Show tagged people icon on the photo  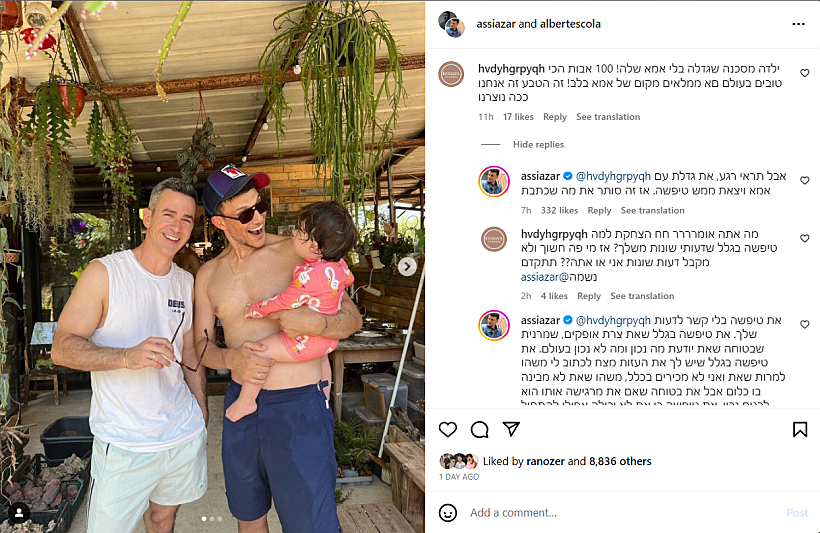[x=19, y=513]
